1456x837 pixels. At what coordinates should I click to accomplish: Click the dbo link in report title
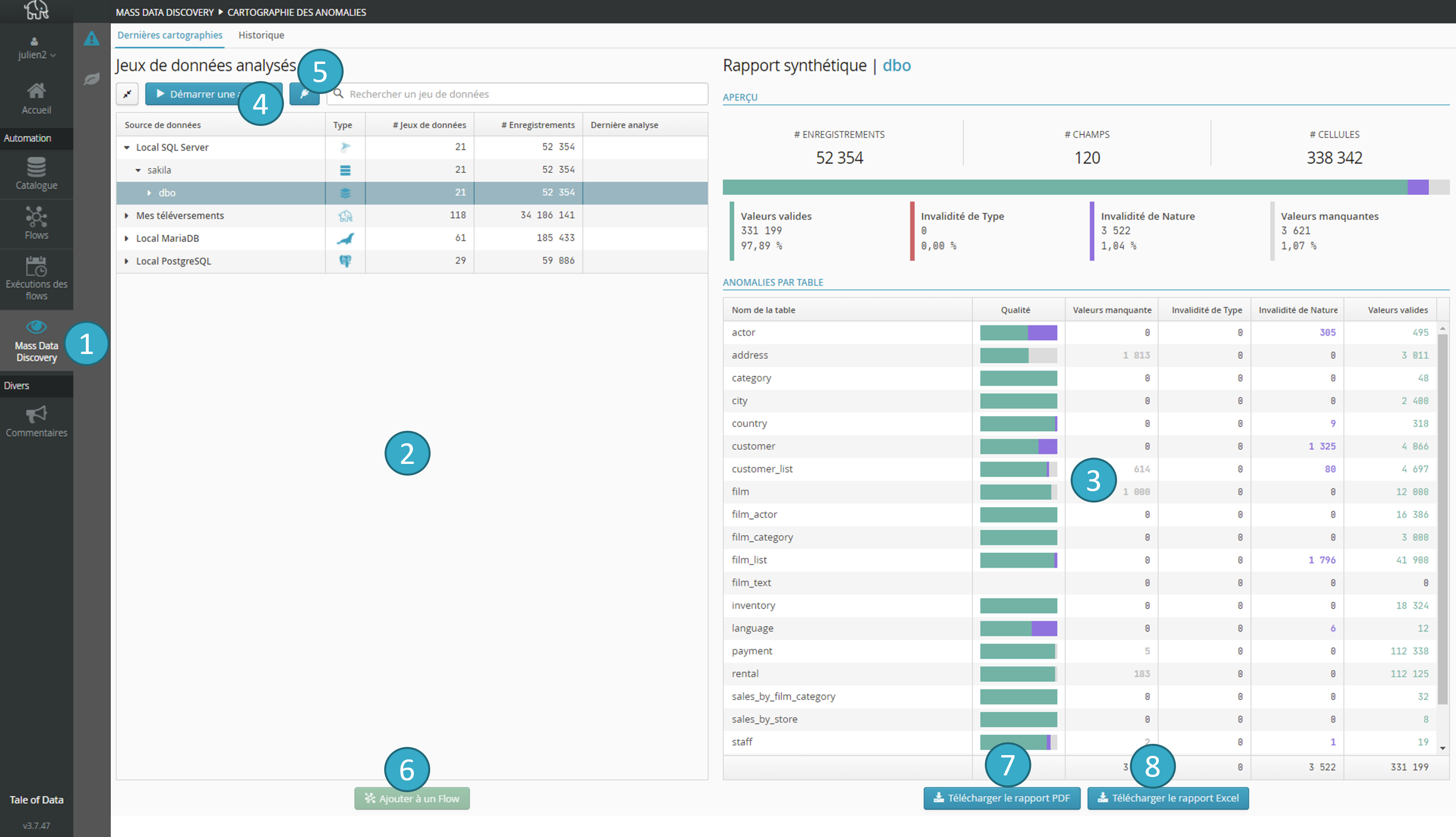(896, 65)
